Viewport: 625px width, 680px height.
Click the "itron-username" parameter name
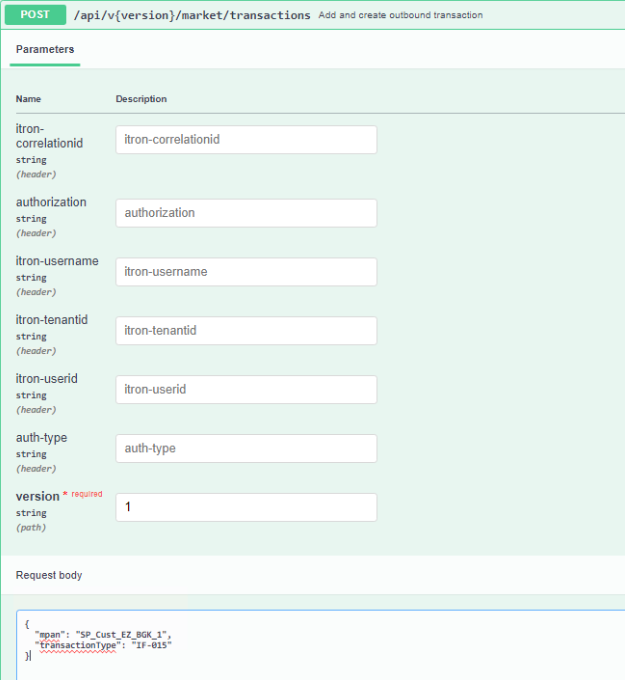[57, 261]
